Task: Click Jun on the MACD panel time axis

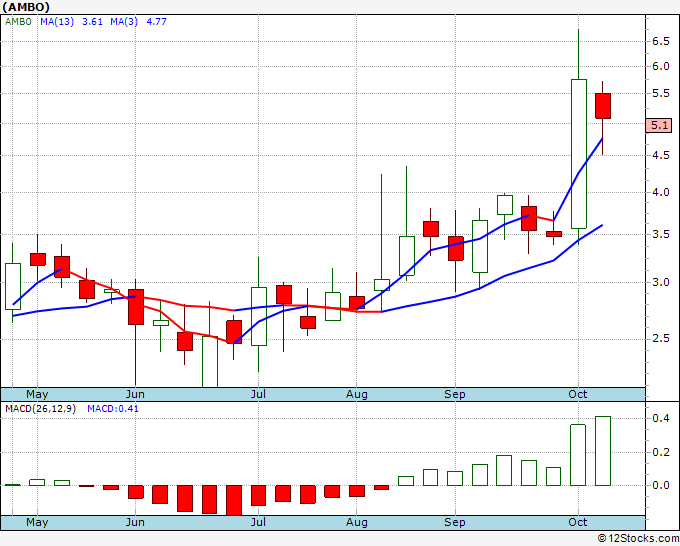Action: point(135,522)
